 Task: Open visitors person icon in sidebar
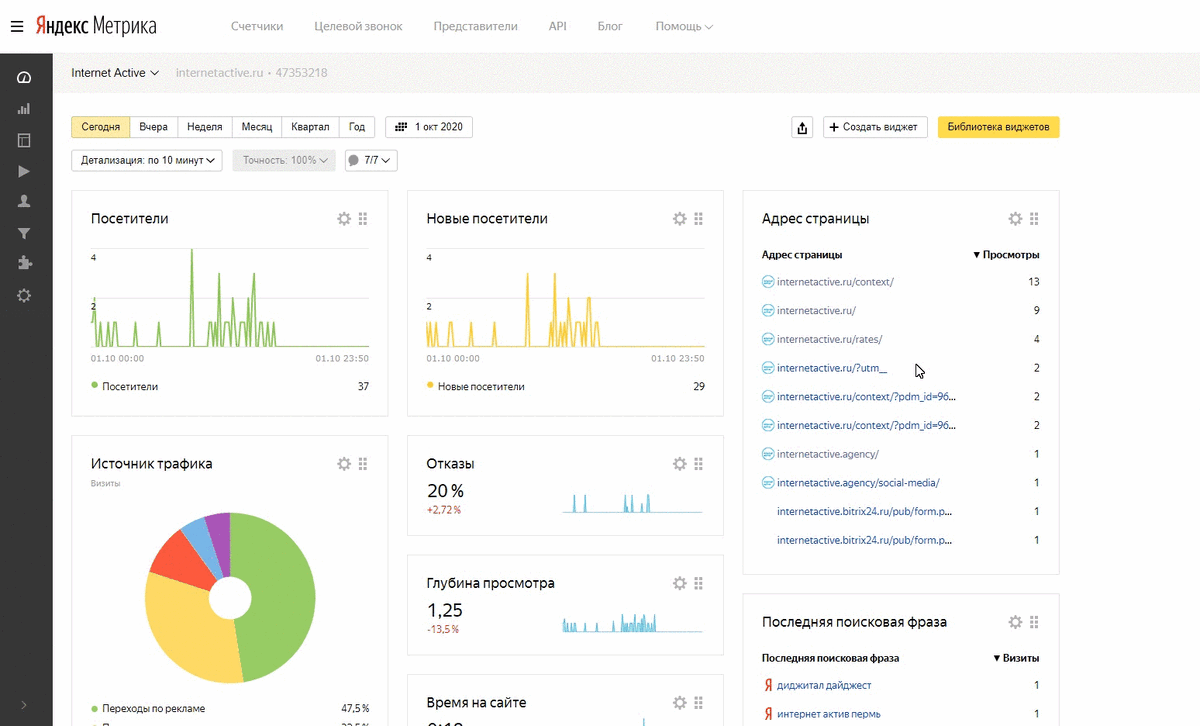(x=24, y=202)
